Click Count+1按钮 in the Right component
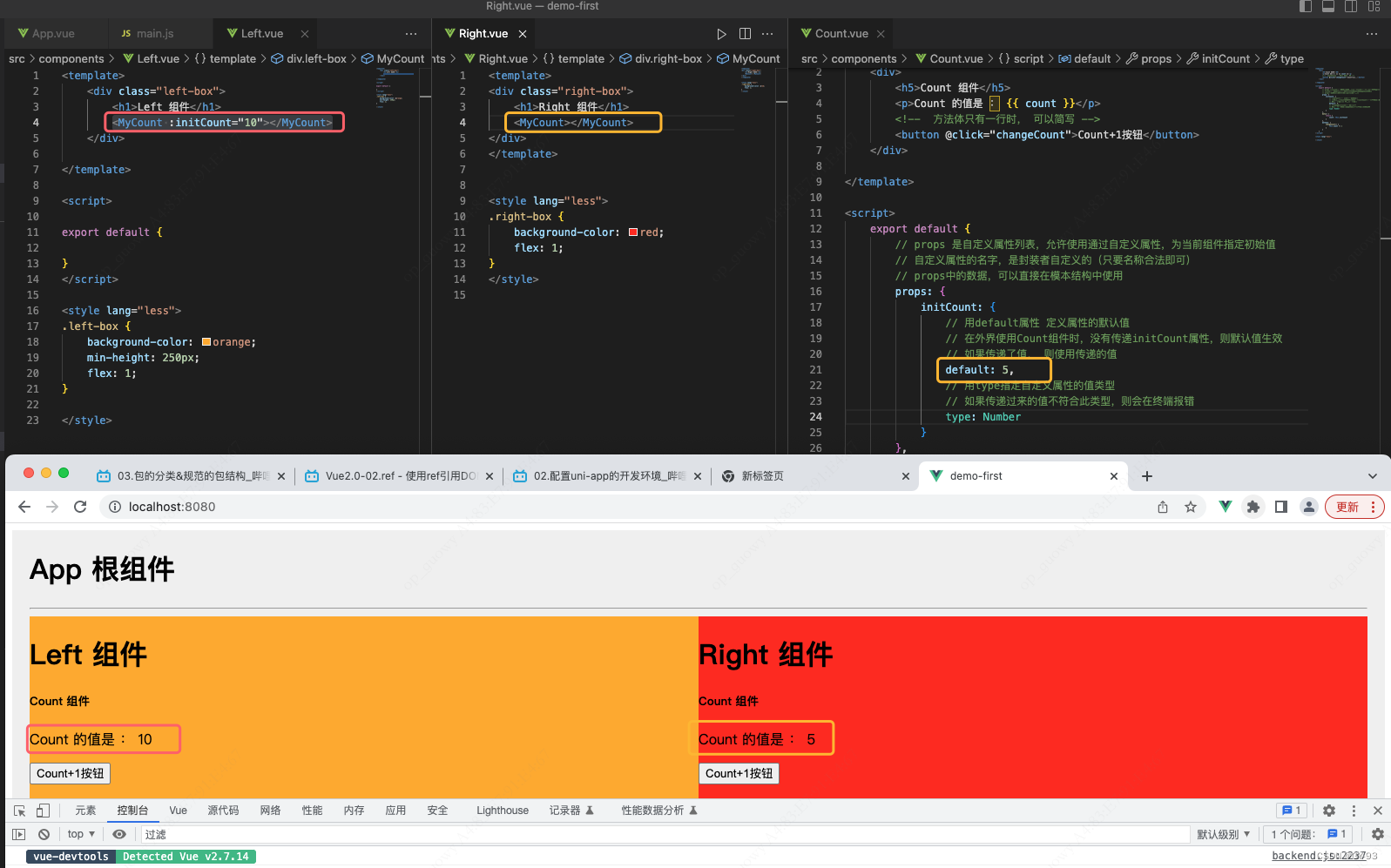 point(739,773)
